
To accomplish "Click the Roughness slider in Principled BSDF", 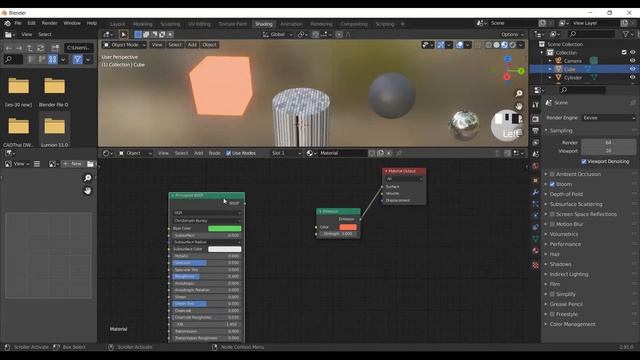I will click(x=206, y=276).
